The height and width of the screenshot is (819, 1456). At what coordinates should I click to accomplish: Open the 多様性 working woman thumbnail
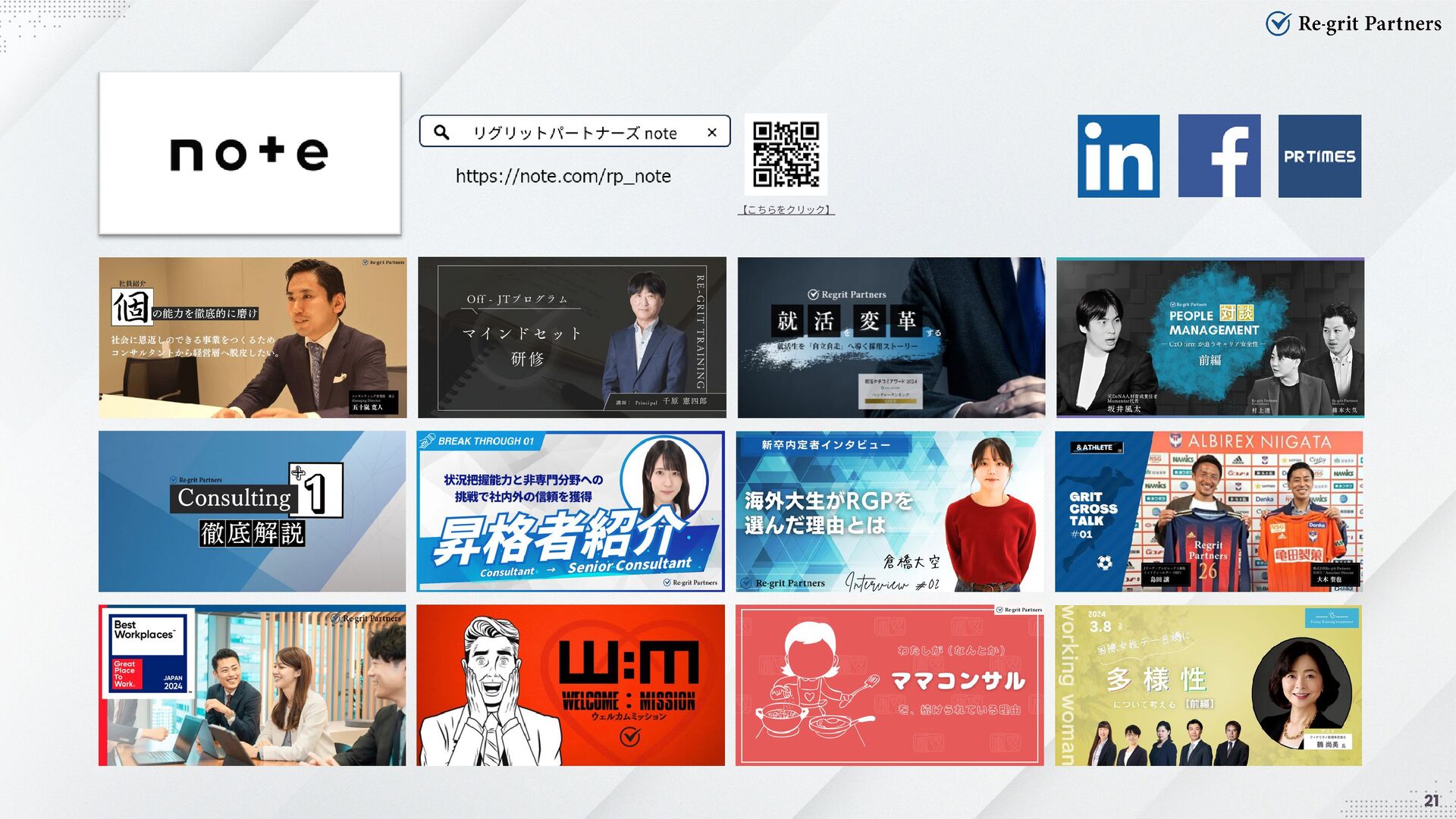[x=1209, y=686]
